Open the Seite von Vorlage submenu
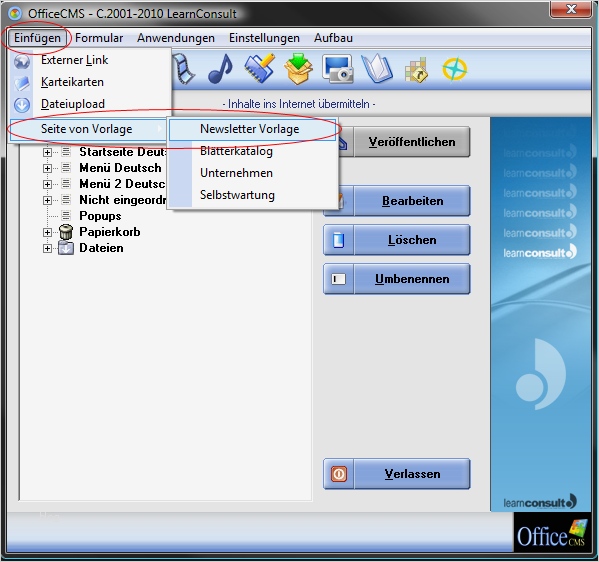 tap(89, 129)
